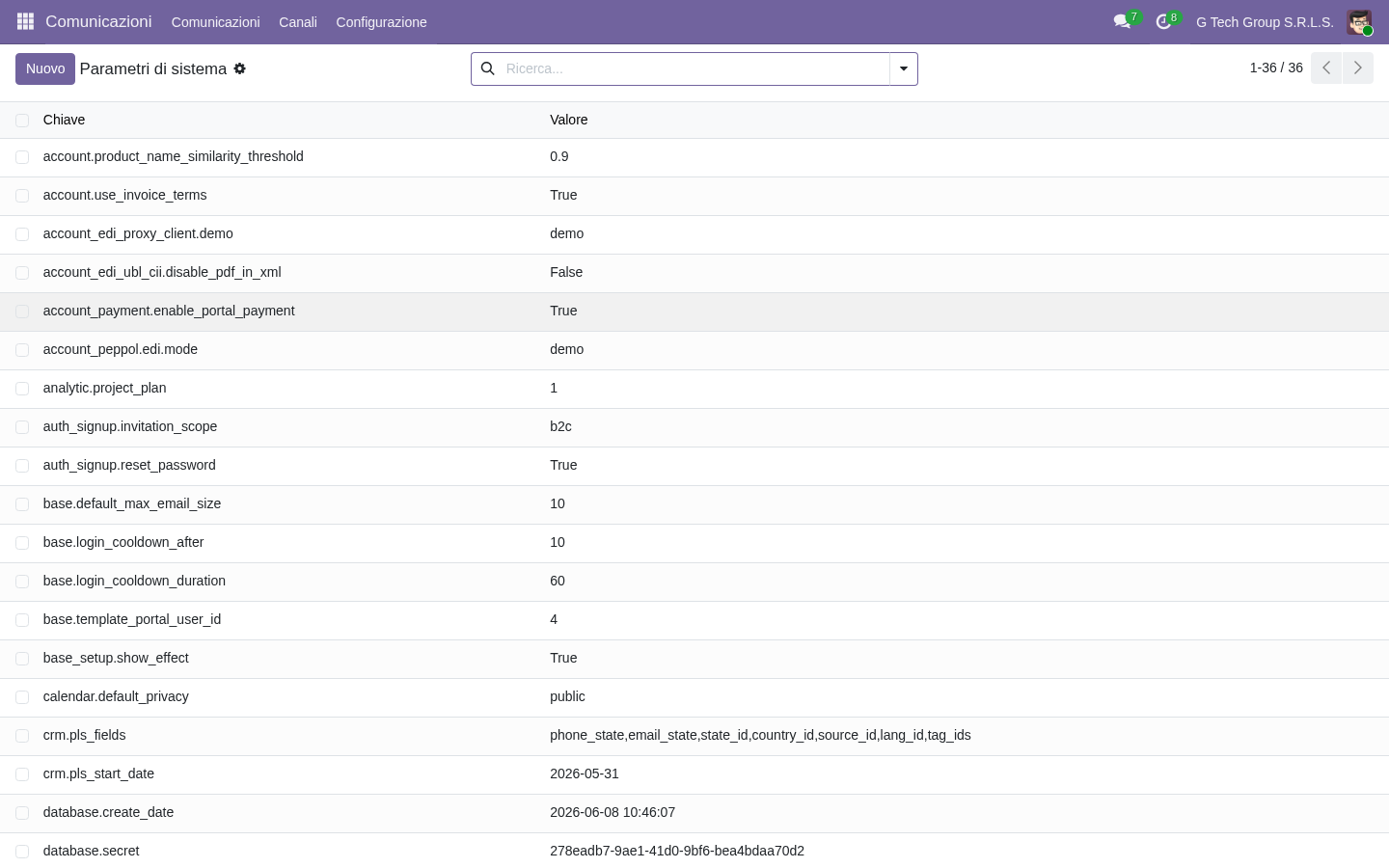Sort by the Valore column header
The image size is (1389, 868).
click(x=569, y=120)
